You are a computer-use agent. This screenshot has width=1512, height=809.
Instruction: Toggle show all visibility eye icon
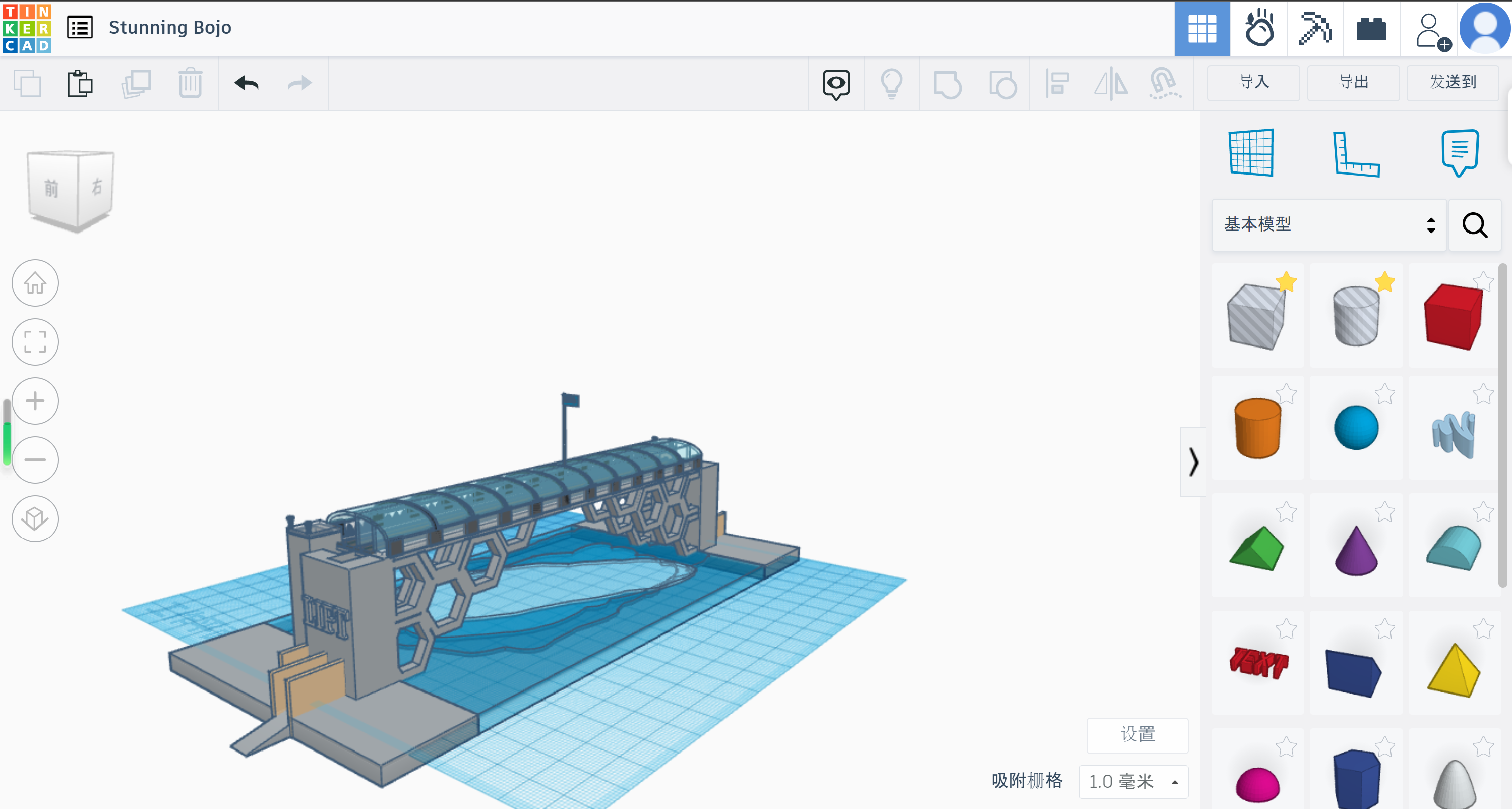coord(836,83)
